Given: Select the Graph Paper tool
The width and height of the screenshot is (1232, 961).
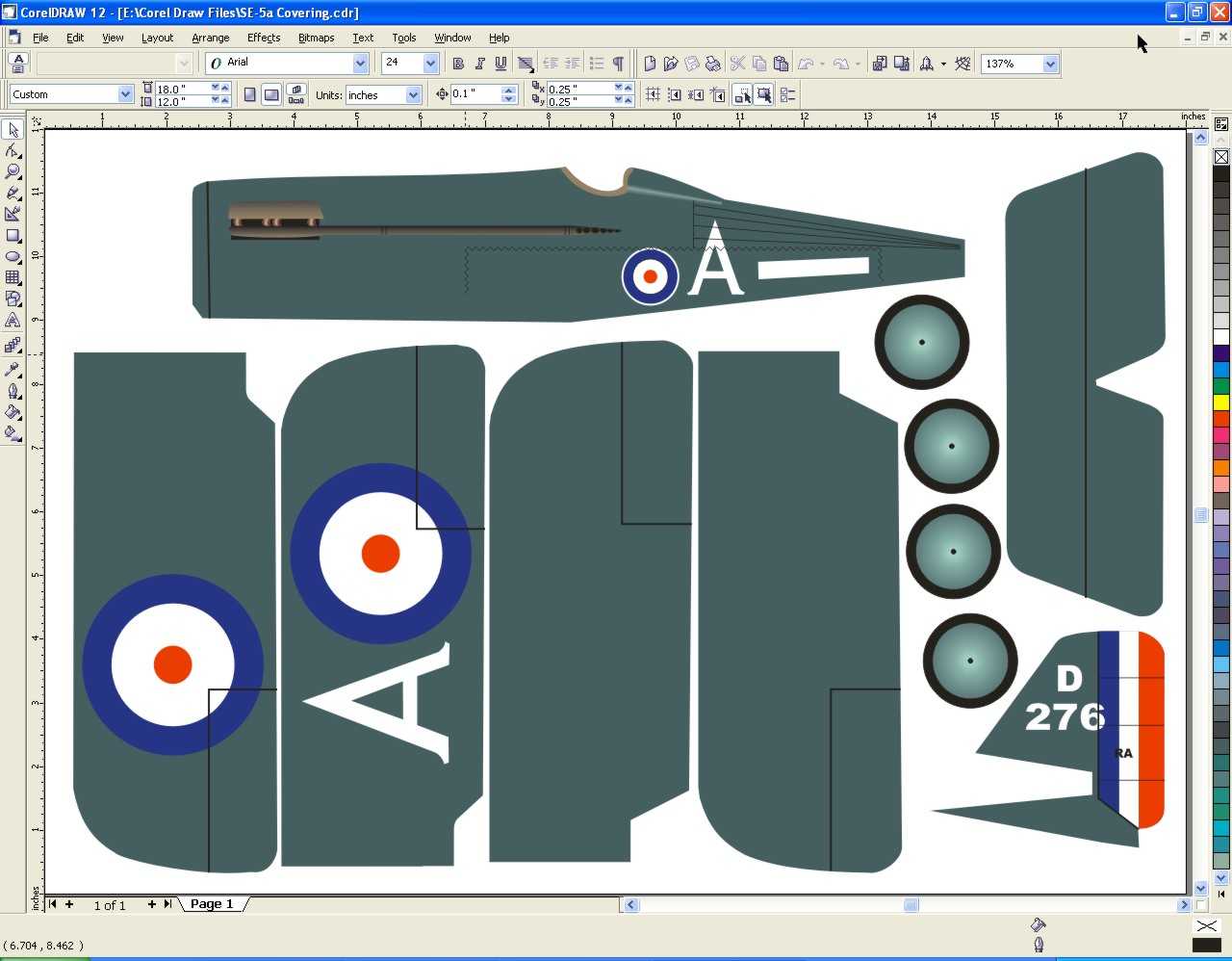Looking at the screenshot, I should [x=13, y=277].
